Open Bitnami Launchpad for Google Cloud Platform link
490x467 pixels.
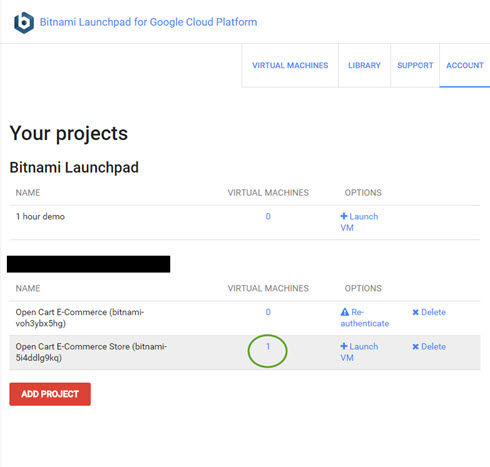148,22
